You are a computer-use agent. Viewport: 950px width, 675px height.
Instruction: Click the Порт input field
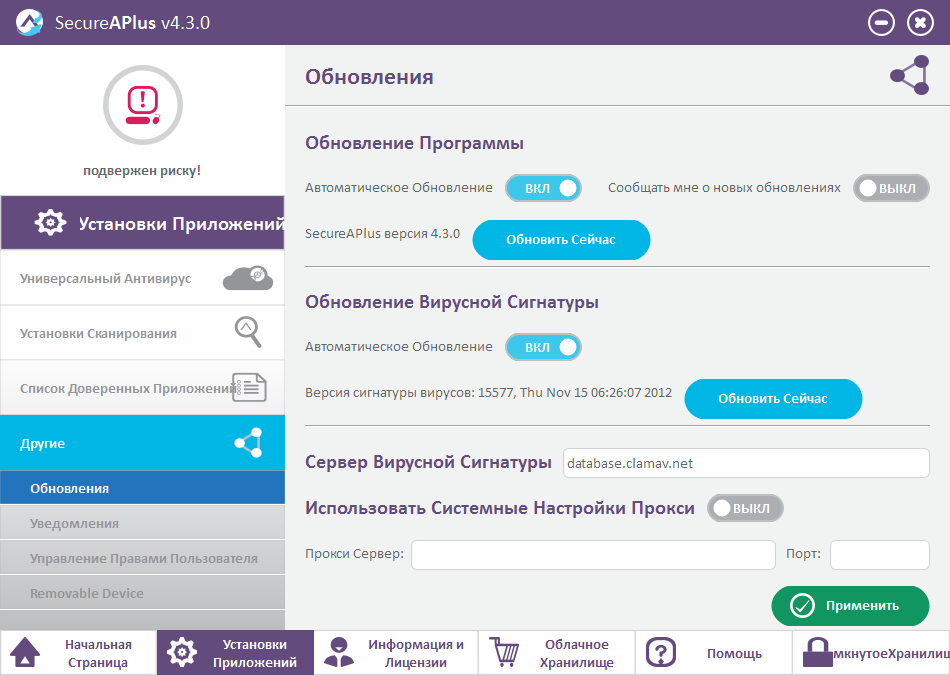[879, 554]
